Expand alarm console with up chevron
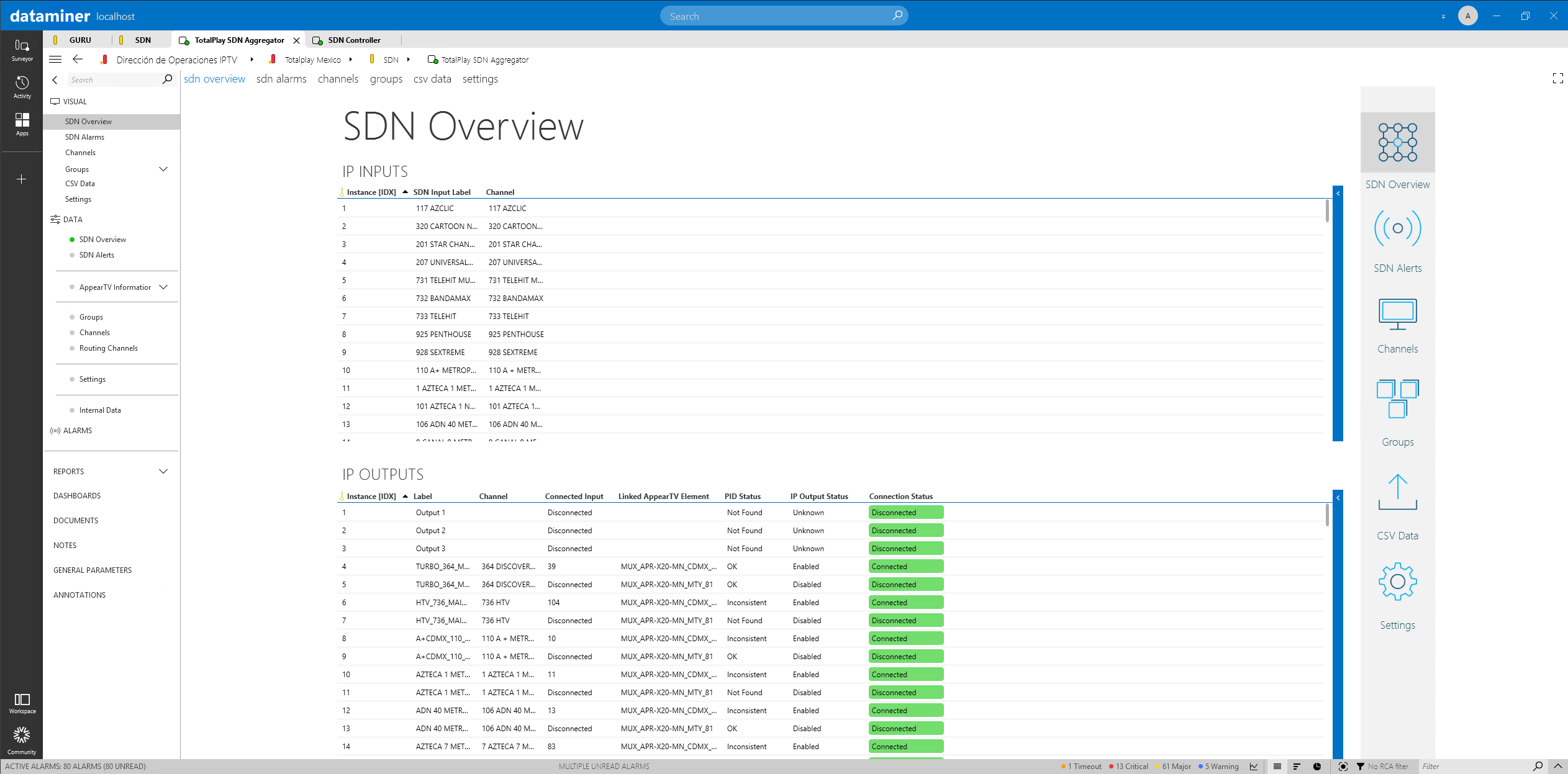The image size is (1568, 774). [1557, 767]
